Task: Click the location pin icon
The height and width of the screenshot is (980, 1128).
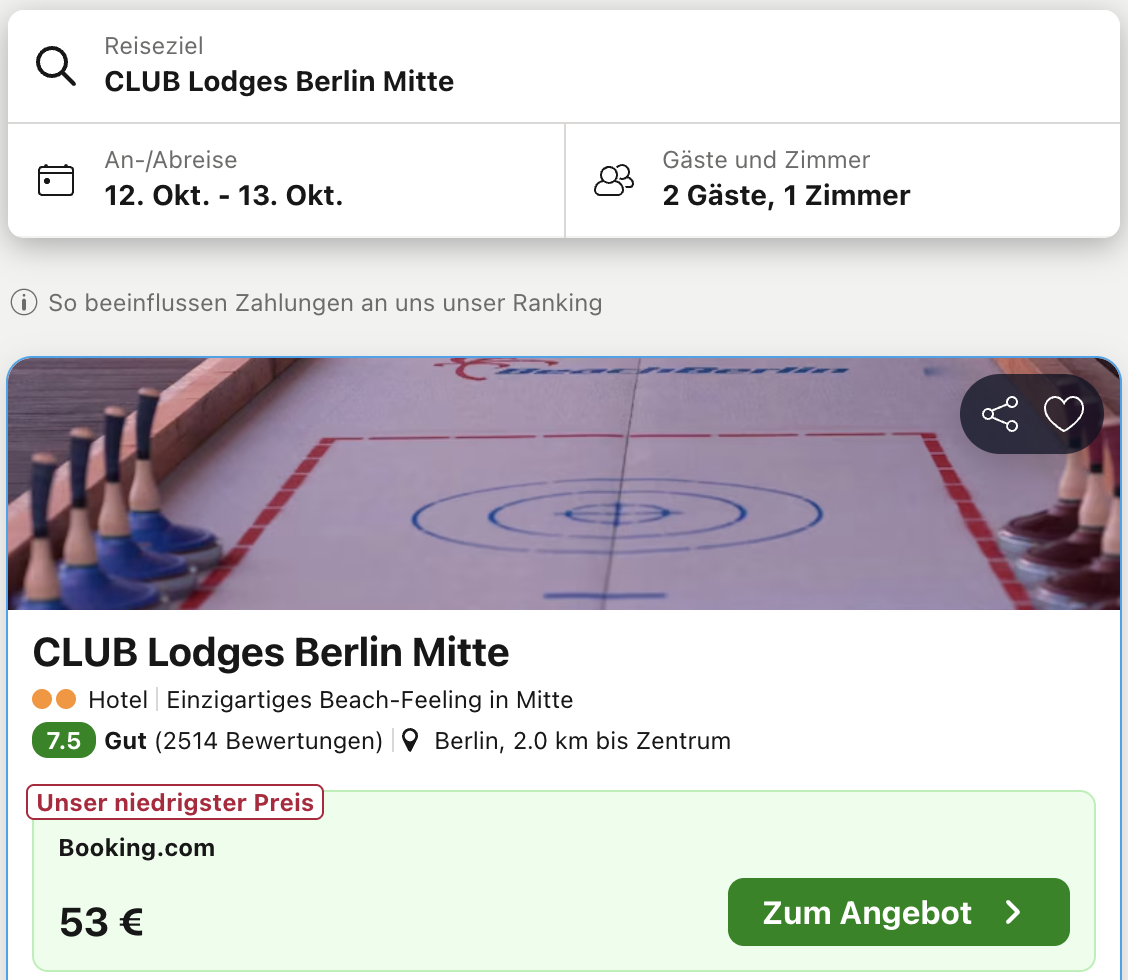Action: coord(409,741)
